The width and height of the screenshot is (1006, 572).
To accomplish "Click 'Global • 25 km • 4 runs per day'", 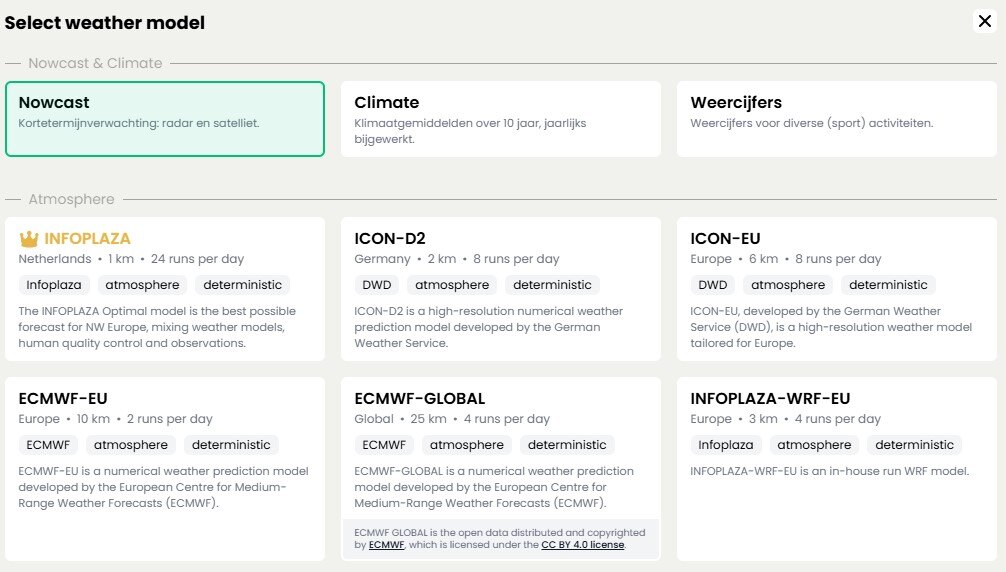I will pyautogui.click(x=452, y=419).
